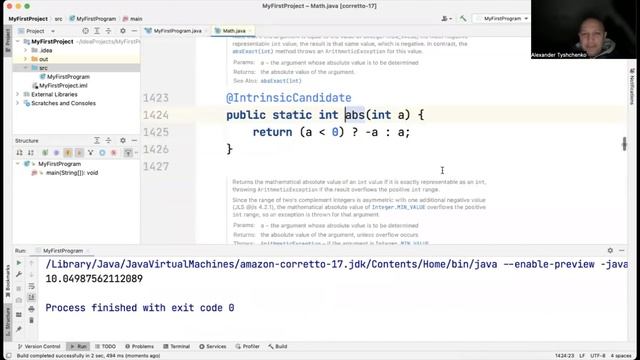Toggle Sort by Visibility in Structure toolbar
Viewport: 640px width, 360px height.
coord(19,153)
